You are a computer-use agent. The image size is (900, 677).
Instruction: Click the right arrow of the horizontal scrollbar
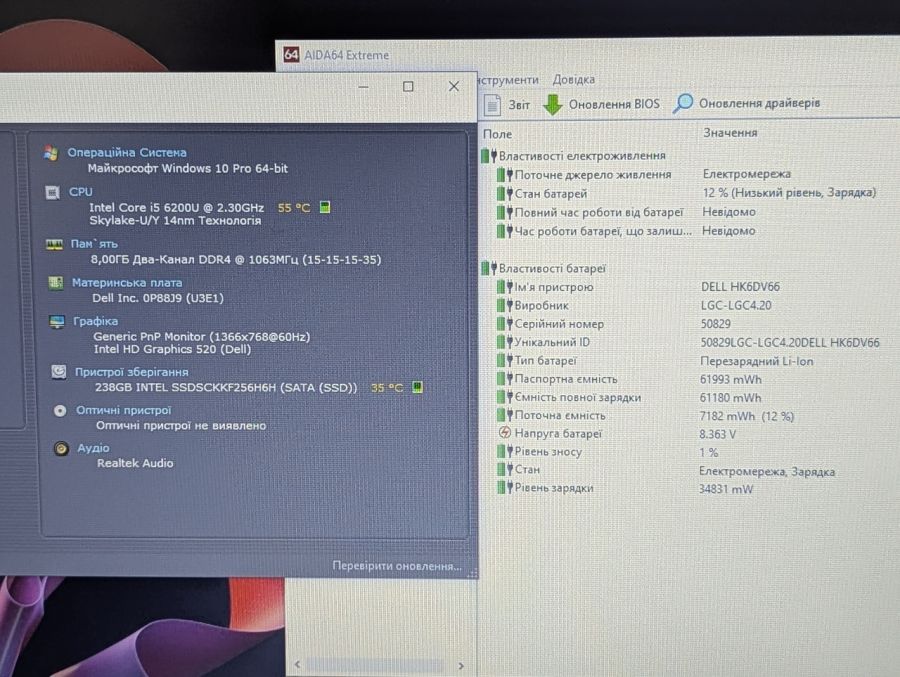coord(461,666)
